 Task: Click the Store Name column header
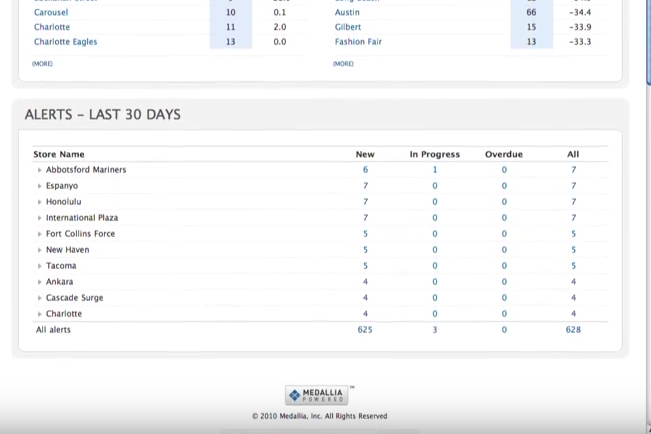point(59,154)
